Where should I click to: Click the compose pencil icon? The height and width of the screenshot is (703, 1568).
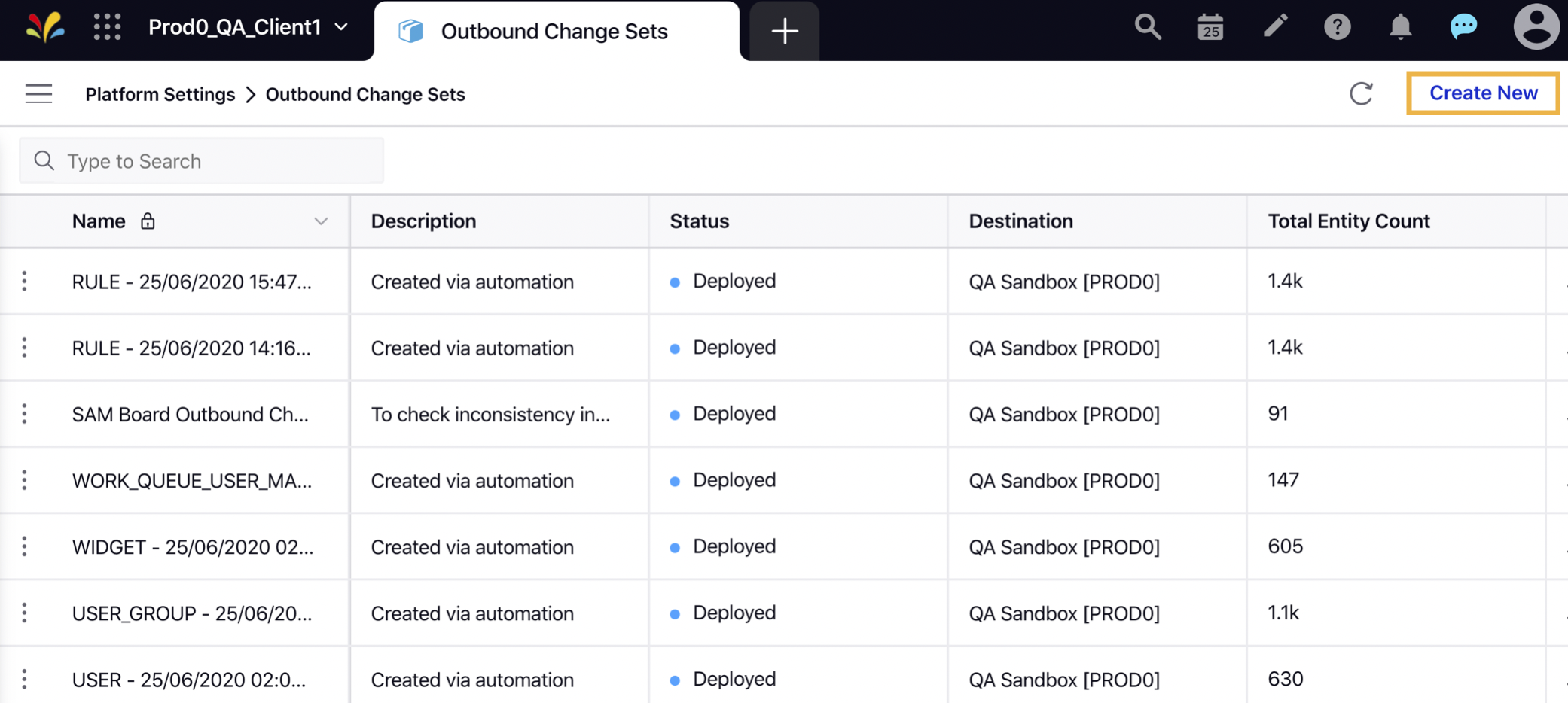click(1276, 27)
